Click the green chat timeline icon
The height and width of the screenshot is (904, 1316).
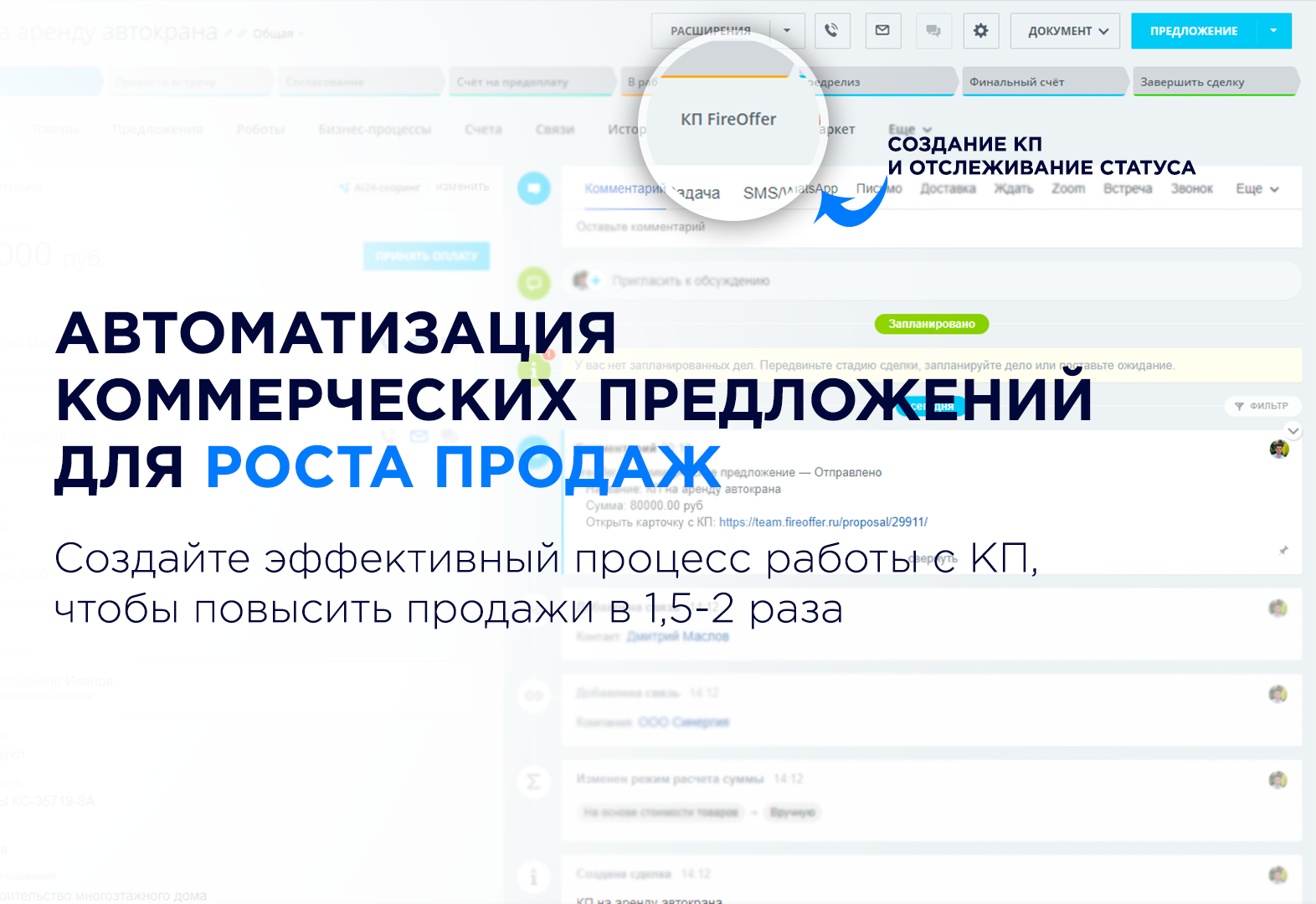coord(534,283)
